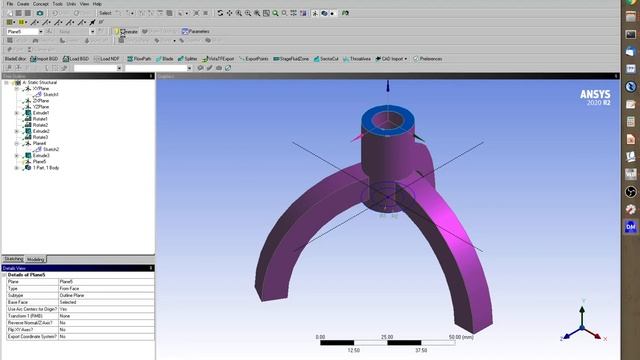Screen dimensions: 640x360
Task: Activate the Box Zoom icon
Action: click(248, 13)
